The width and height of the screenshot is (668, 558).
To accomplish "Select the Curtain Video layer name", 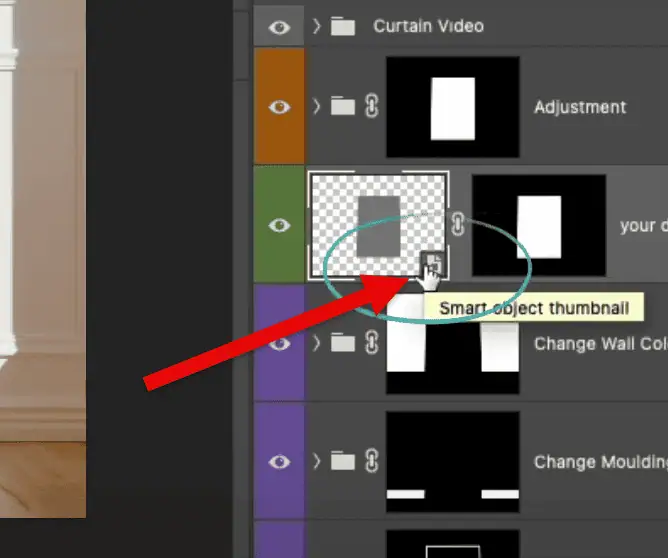I will 429,26.
